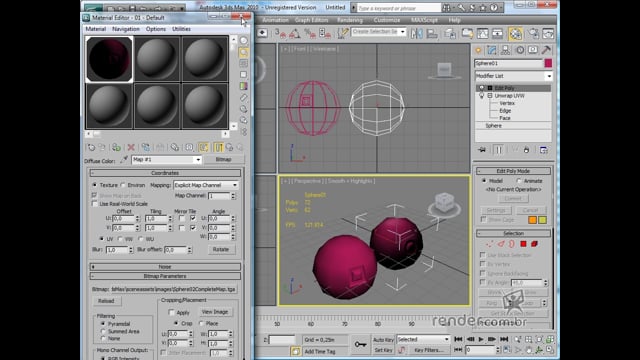
Task: Open Utilities hammer tab in command panel
Action: coord(546,50)
